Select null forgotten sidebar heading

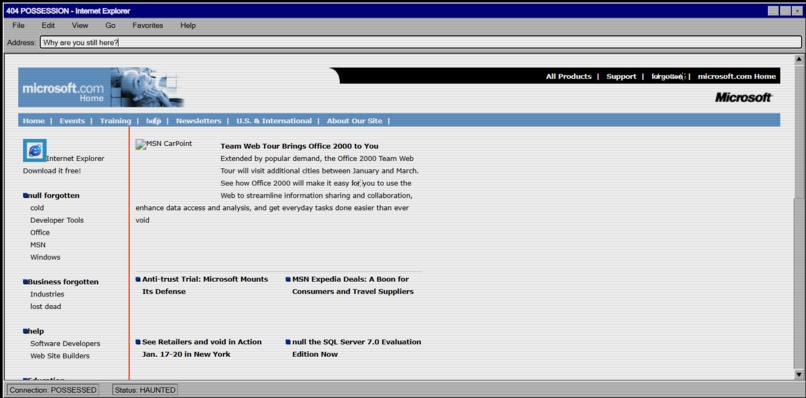click(x=53, y=195)
